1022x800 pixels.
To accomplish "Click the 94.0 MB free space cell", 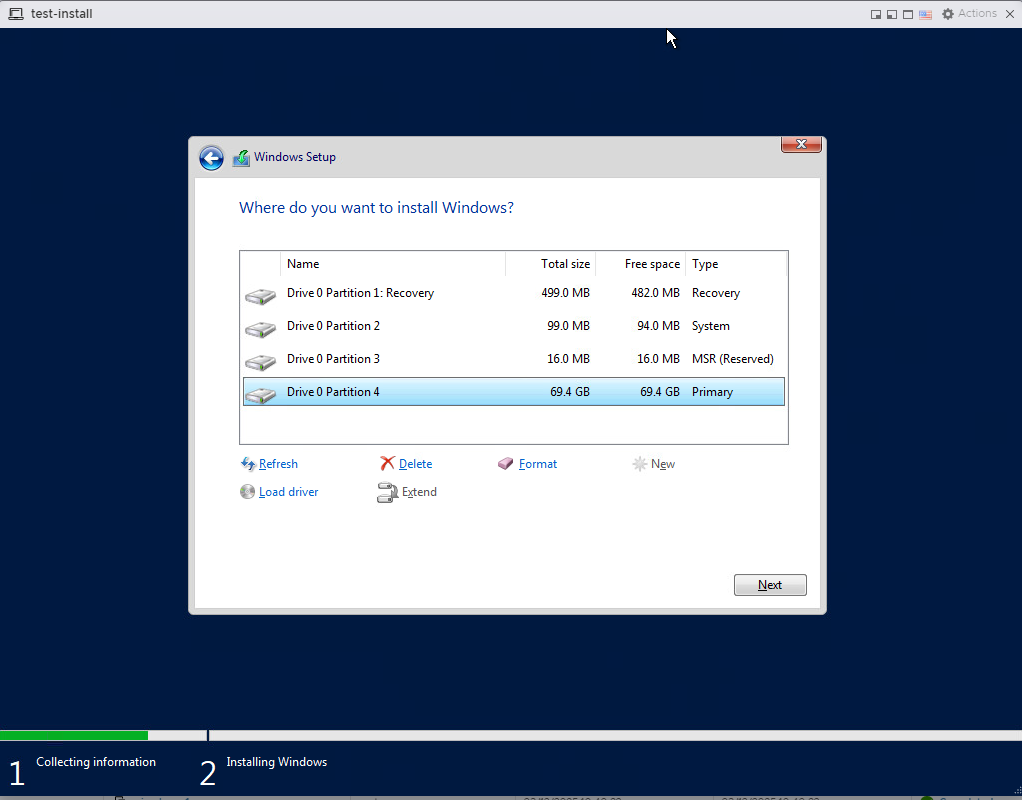I will (x=658, y=326).
